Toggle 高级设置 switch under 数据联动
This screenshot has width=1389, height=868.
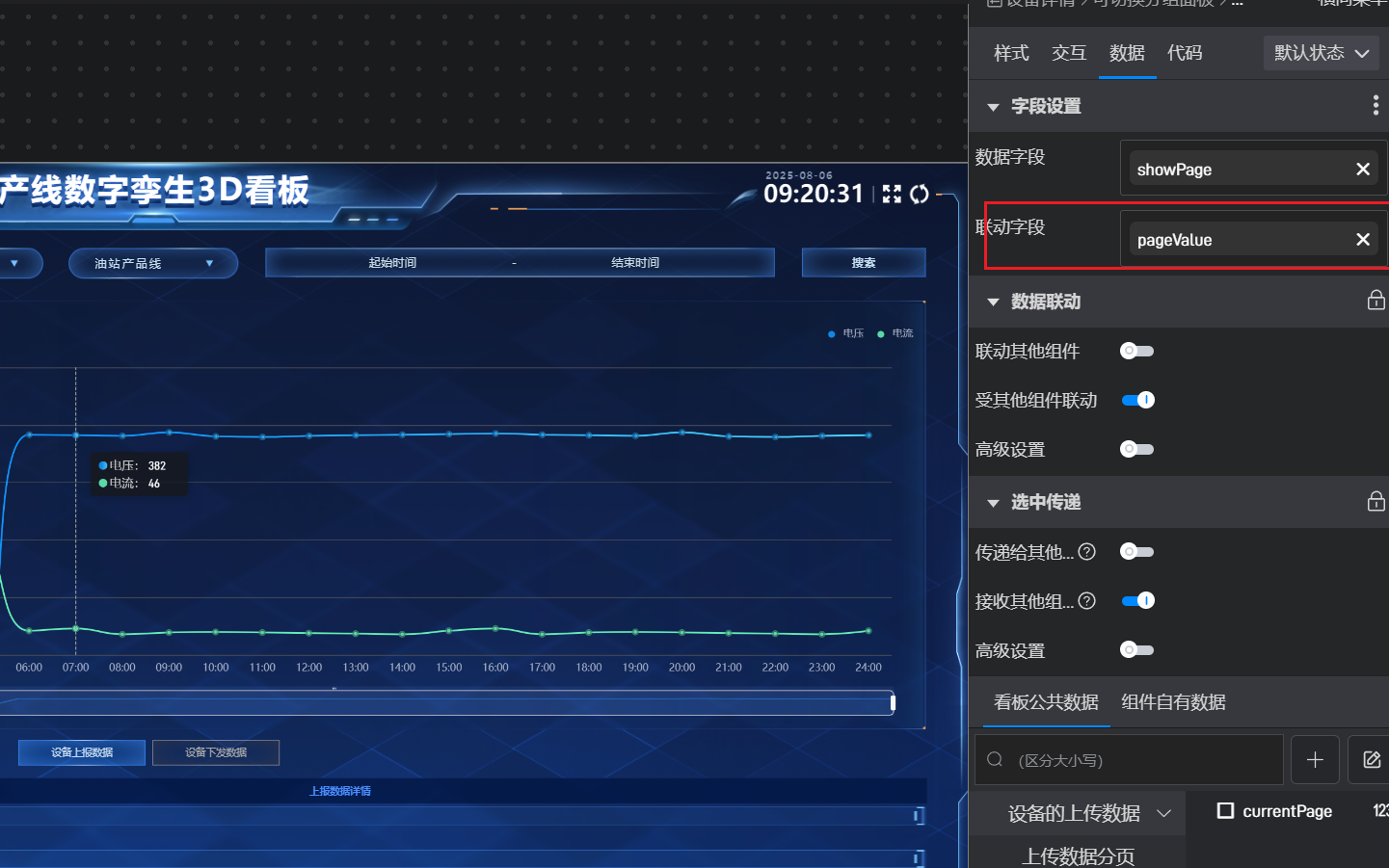tap(1137, 449)
